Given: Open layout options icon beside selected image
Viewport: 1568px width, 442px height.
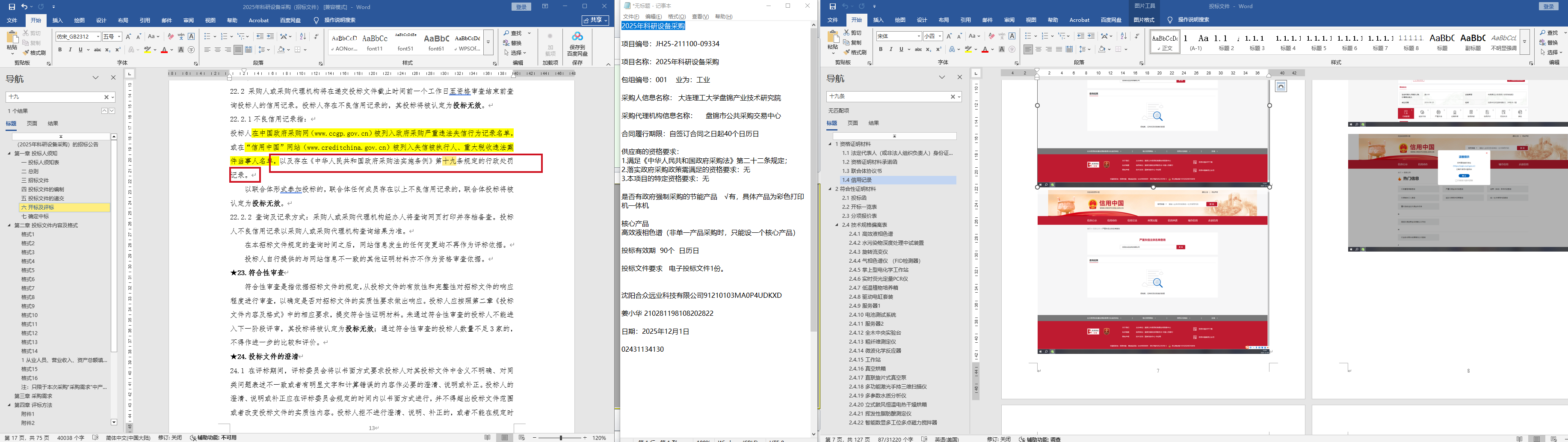Looking at the screenshot, I should click(x=1281, y=86).
